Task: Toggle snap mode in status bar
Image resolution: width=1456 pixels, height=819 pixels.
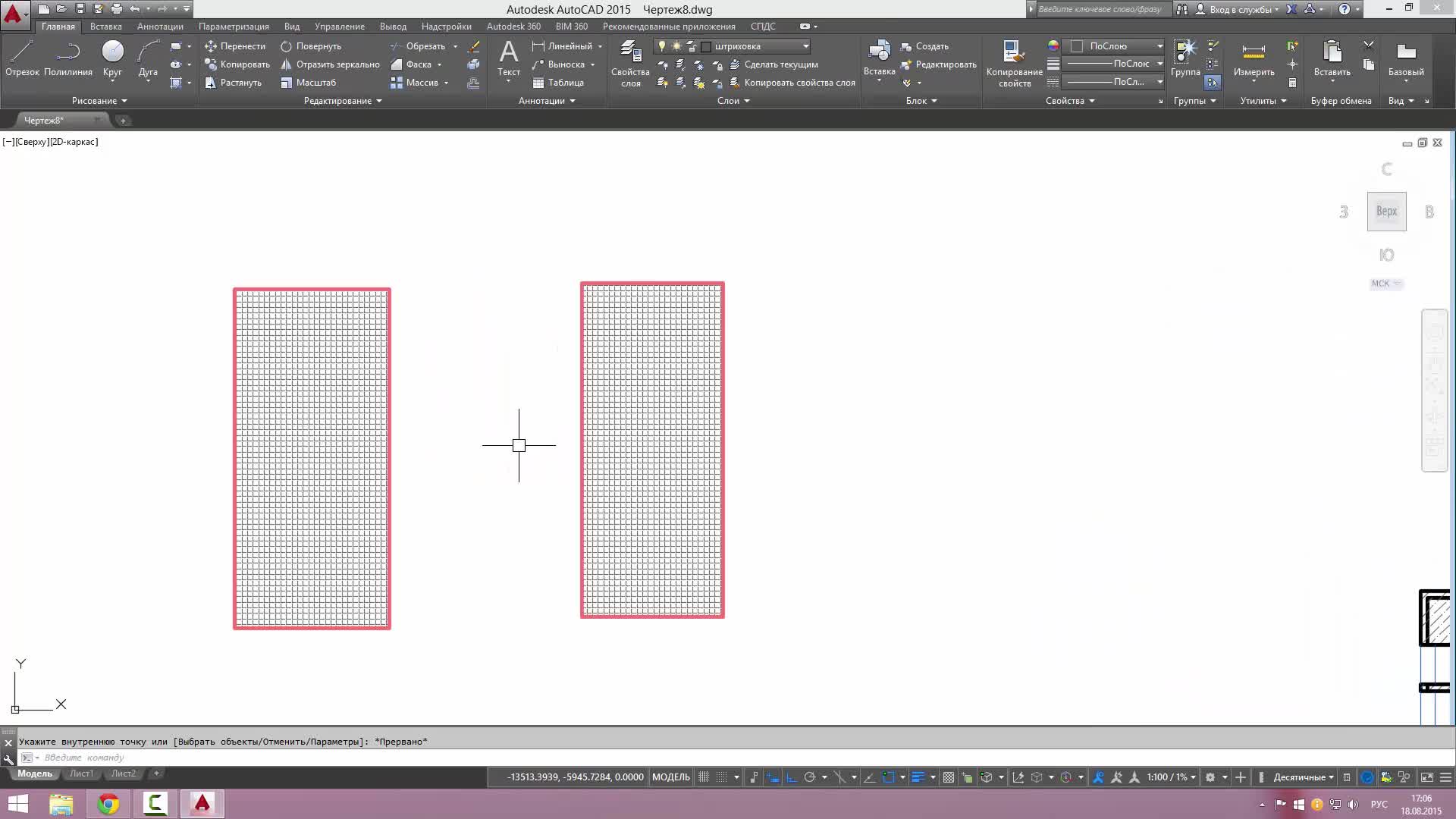Action: 722,777
